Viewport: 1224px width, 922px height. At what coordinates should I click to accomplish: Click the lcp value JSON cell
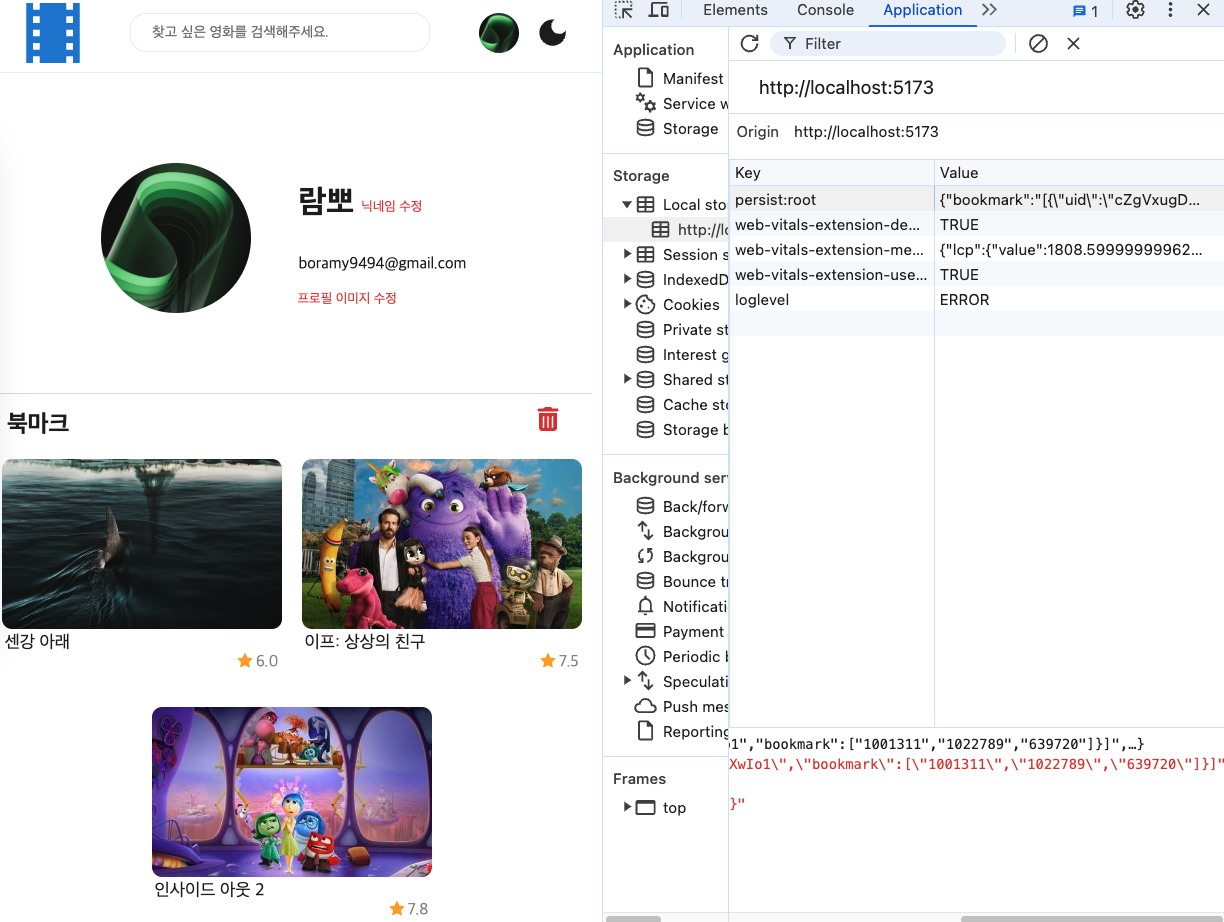click(1079, 249)
